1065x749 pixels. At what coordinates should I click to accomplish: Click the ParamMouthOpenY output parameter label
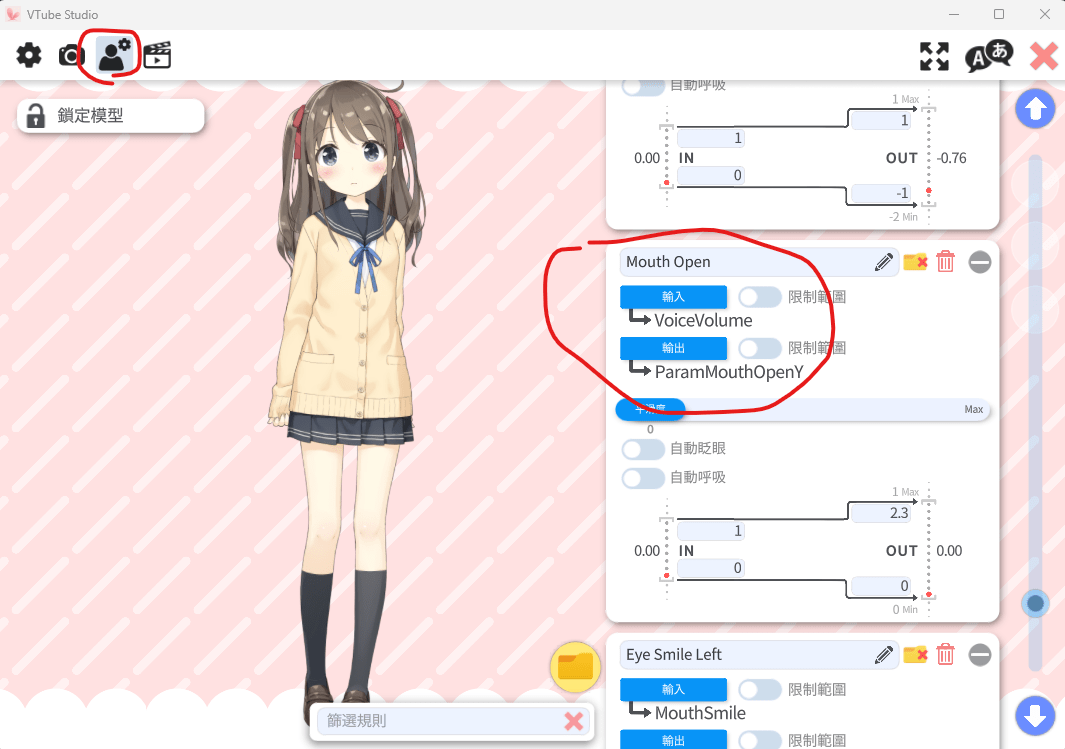click(729, 372)
